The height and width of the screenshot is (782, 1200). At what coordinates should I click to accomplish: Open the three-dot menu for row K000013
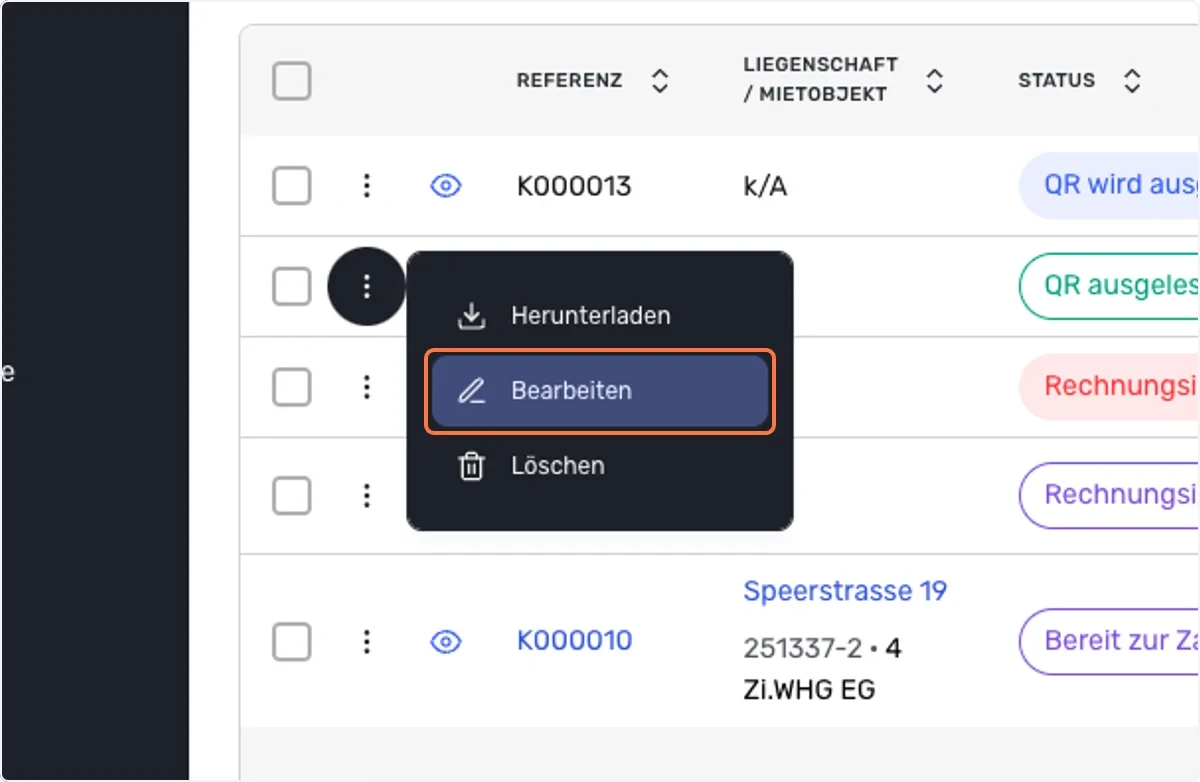(x=367, y=186)
